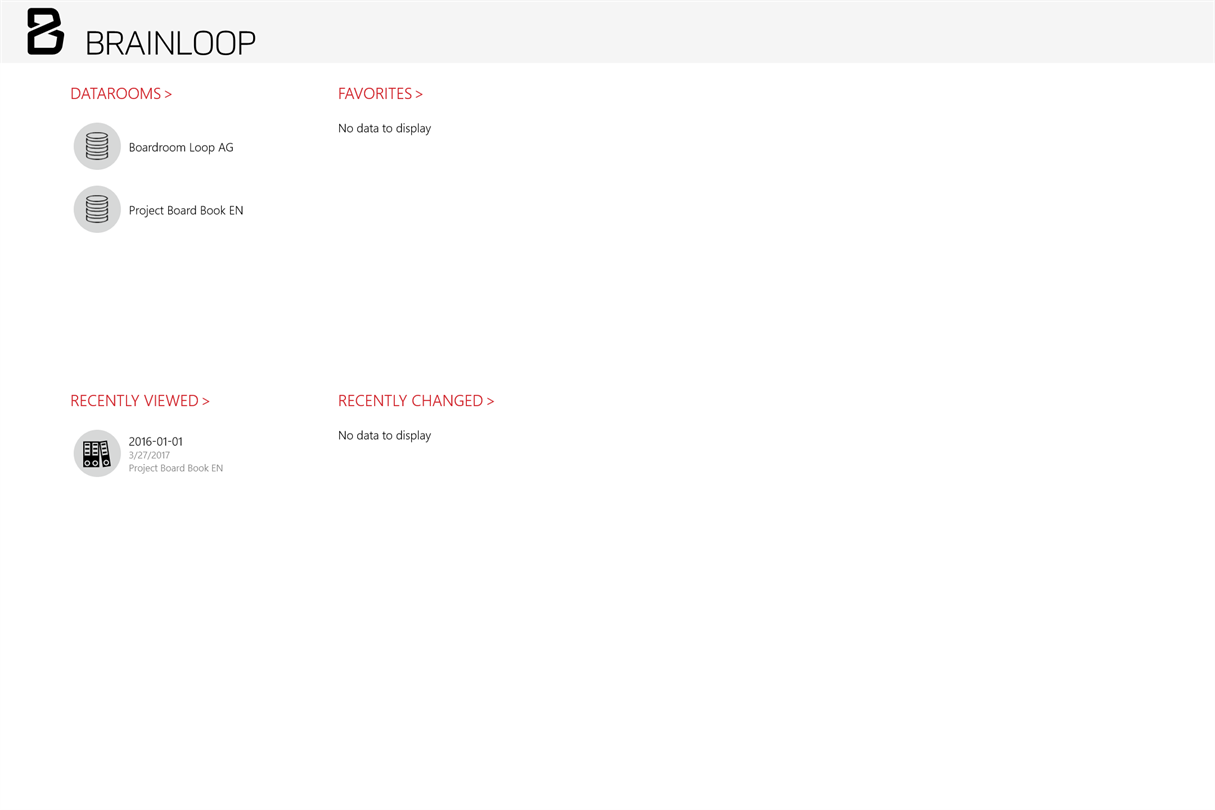
Task: Click the BRAINLOOP title text
Action: pos(171,43)
